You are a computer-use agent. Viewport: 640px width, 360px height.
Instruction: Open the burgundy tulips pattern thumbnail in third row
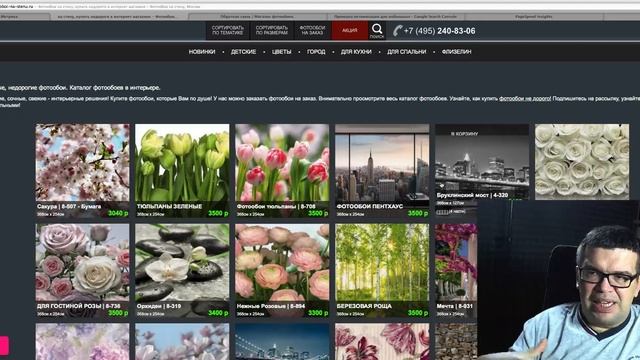382,342
